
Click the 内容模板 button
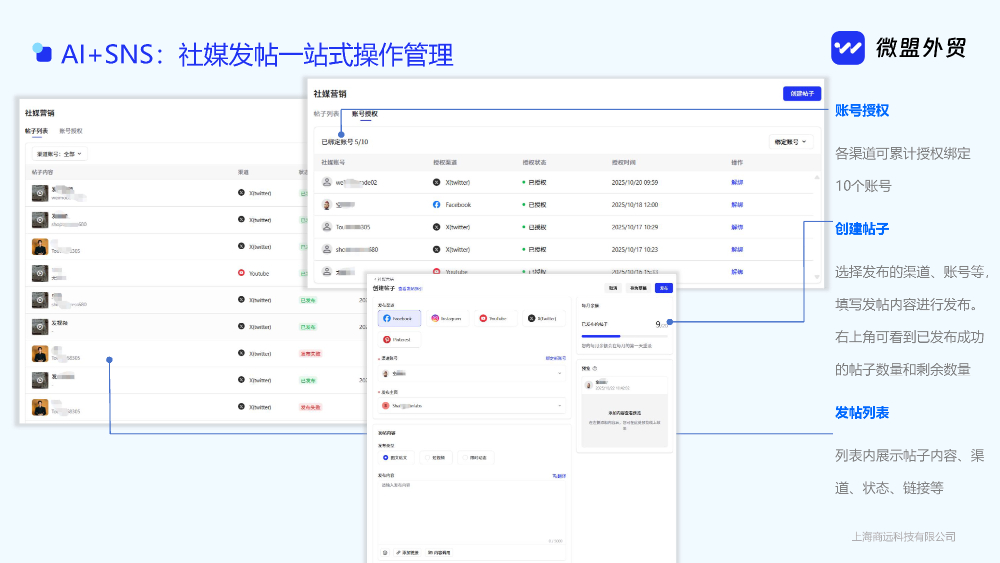(x=439, y=553)
